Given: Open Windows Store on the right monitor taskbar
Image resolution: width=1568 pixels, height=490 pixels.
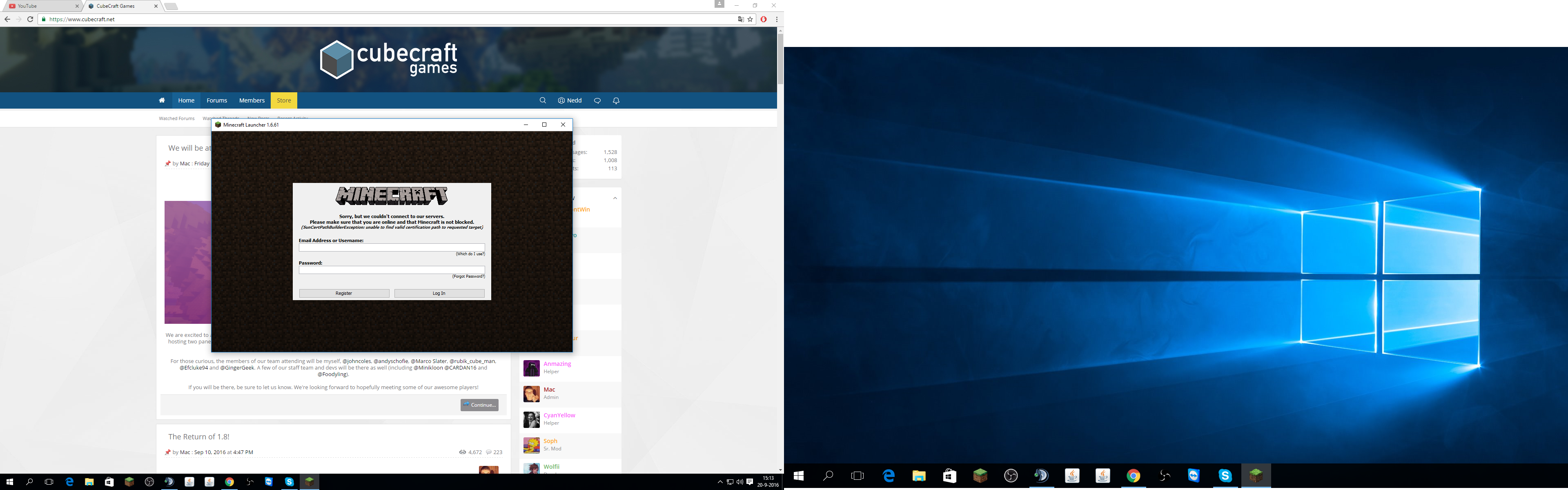Looking at the screenshot, I should coord(949,475).
